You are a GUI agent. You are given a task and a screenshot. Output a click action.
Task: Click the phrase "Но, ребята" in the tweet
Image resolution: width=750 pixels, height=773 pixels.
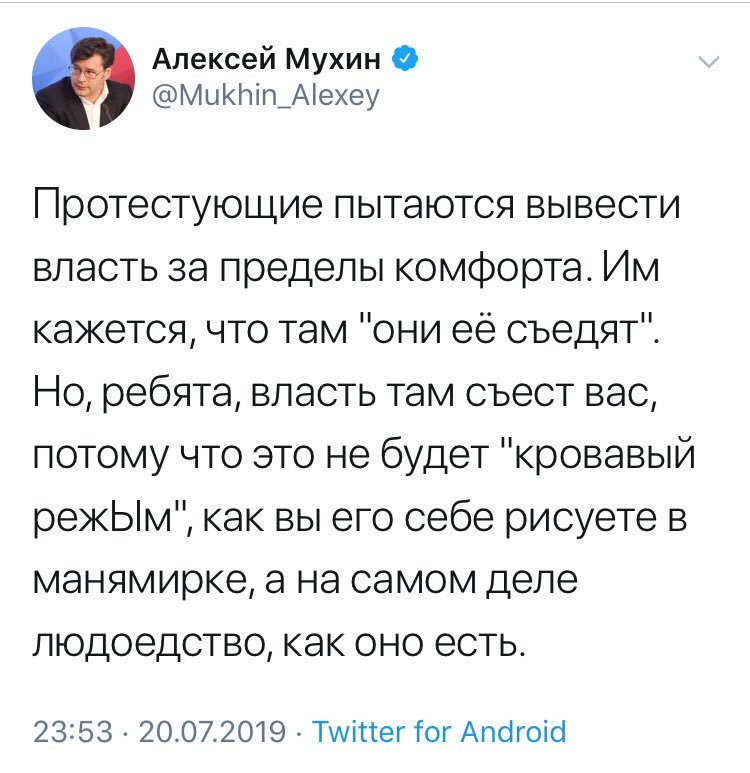[x=132, y=394]
